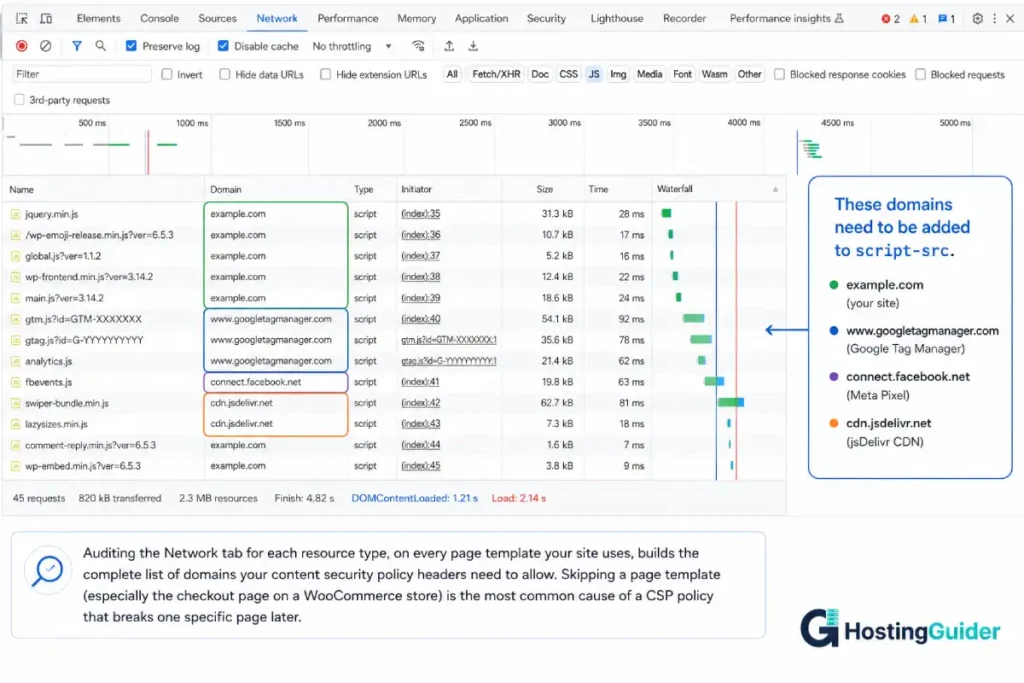Click the fbevents.js file icon
1024x683 pixels.
[x=15, y=382]
